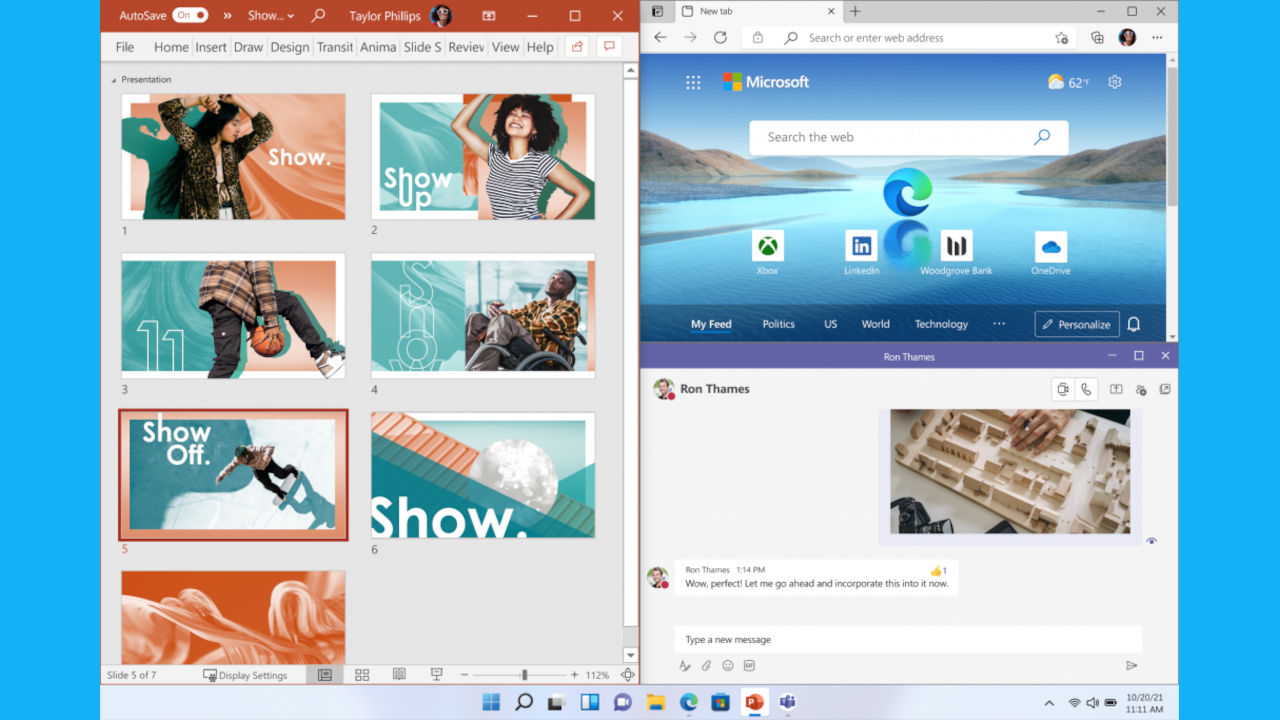Start audio call with Ron Thames
Viewport: 1280px width, 720px height.
click(x=1086, y=389)
